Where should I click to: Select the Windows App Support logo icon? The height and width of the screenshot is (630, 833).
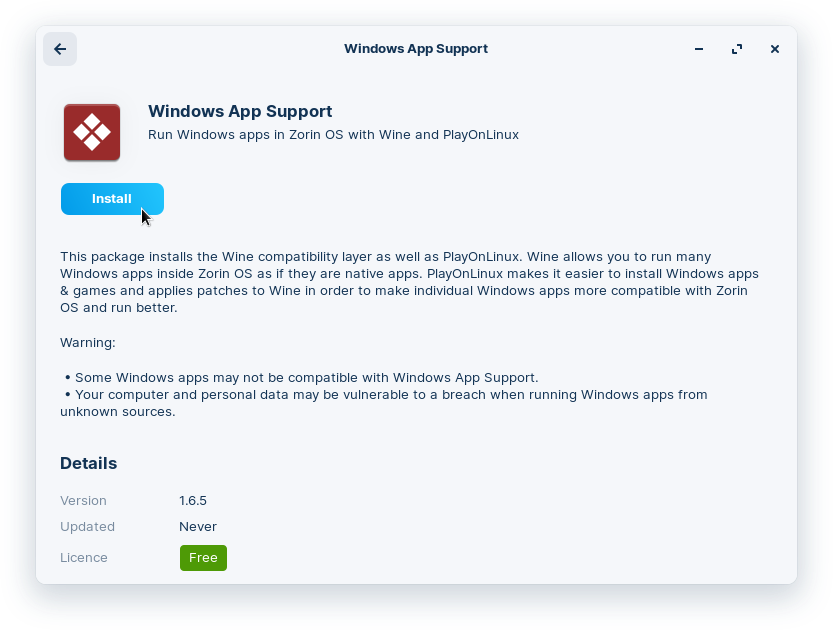click(91, 131)
